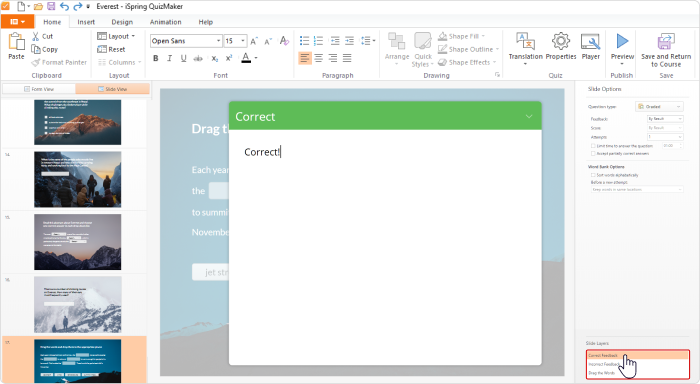This screenshot has height=384, width=700.
Task: Decrease the paragraph indent
Action: pos(334,41)
